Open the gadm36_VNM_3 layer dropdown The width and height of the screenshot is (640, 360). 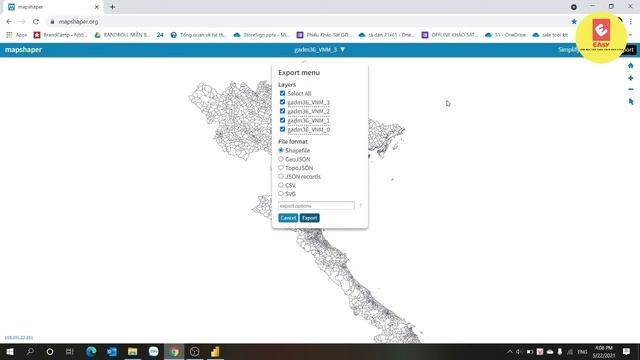pyautogui.click(x=320, y=50)
